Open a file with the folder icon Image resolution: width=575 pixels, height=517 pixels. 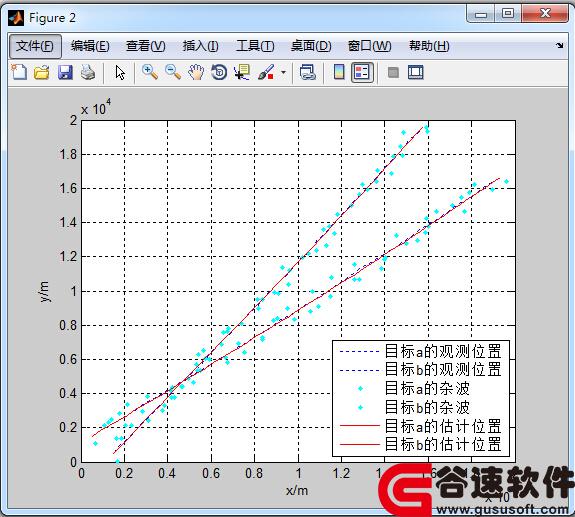pos(41,72)
